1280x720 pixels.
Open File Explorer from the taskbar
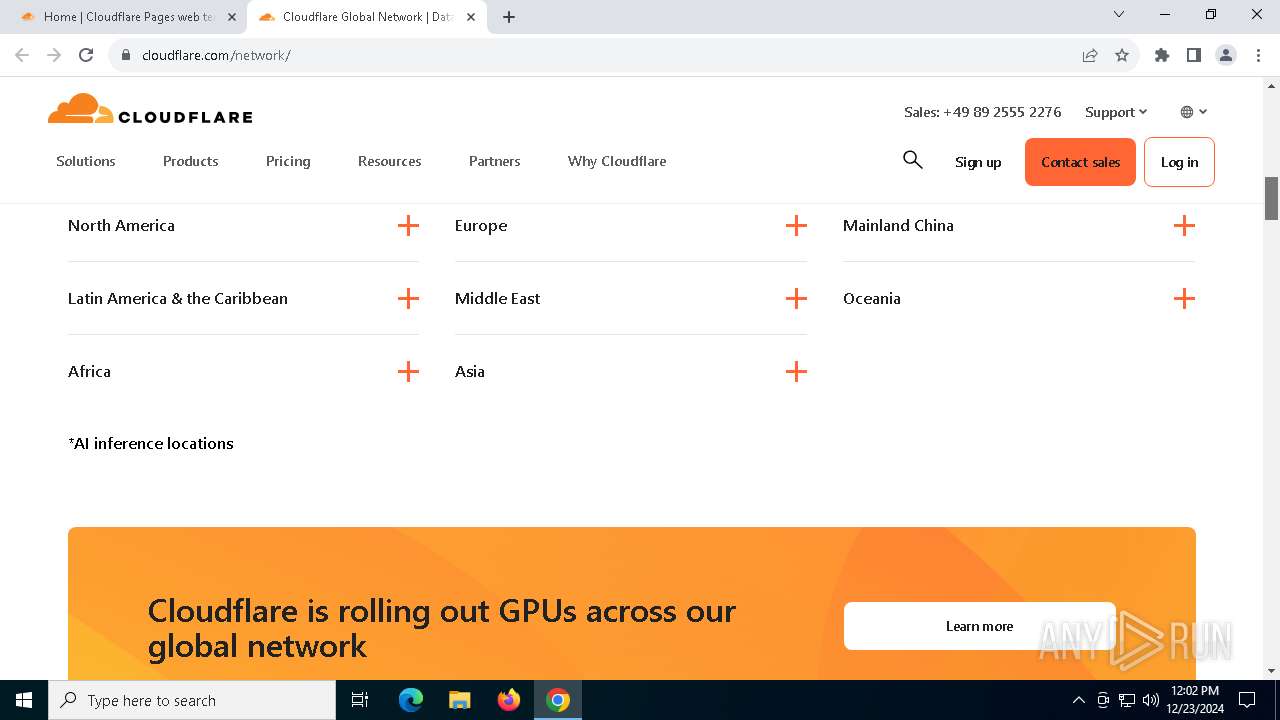460,700
